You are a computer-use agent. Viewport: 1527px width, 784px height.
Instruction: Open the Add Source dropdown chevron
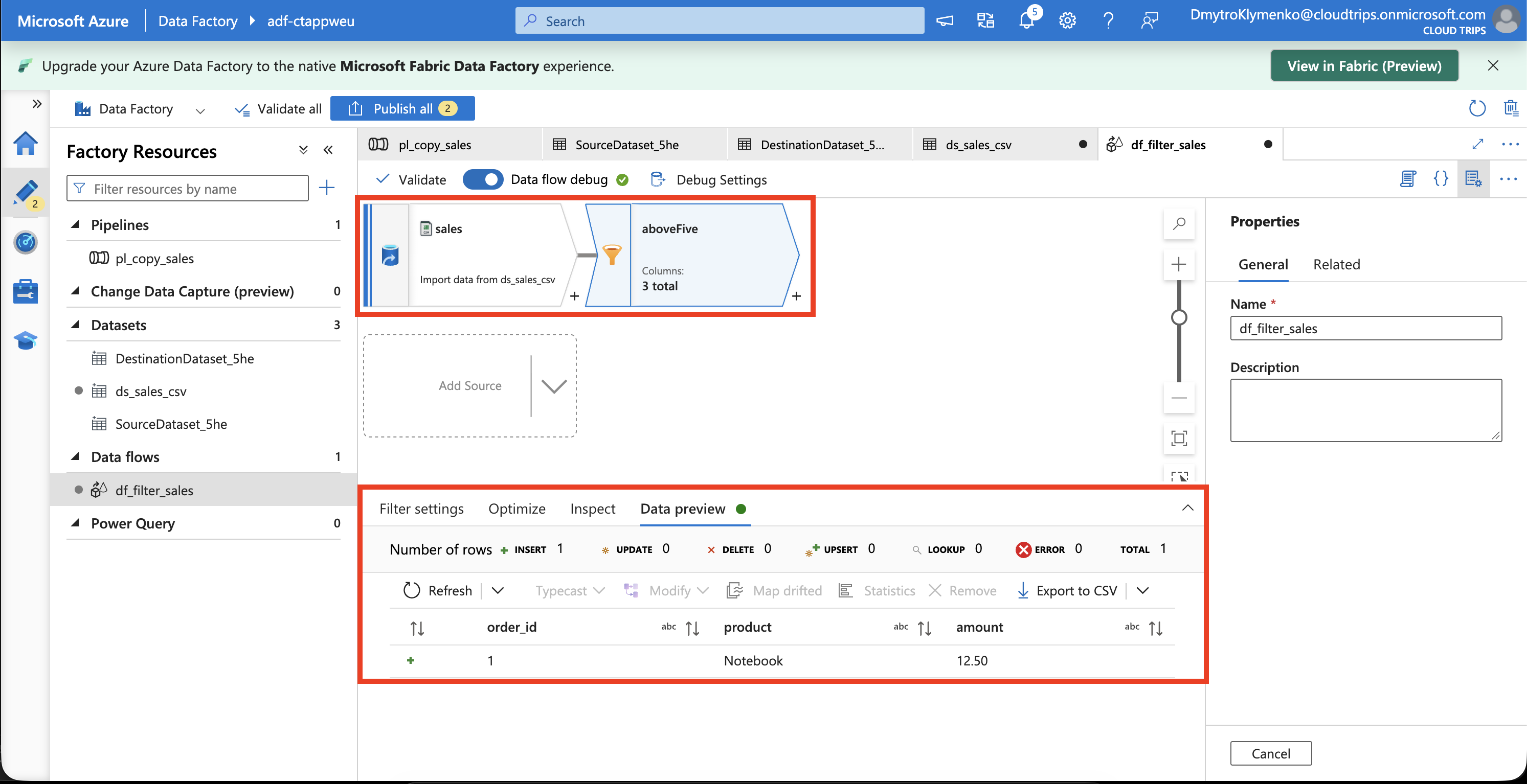(x=554, y=386)
